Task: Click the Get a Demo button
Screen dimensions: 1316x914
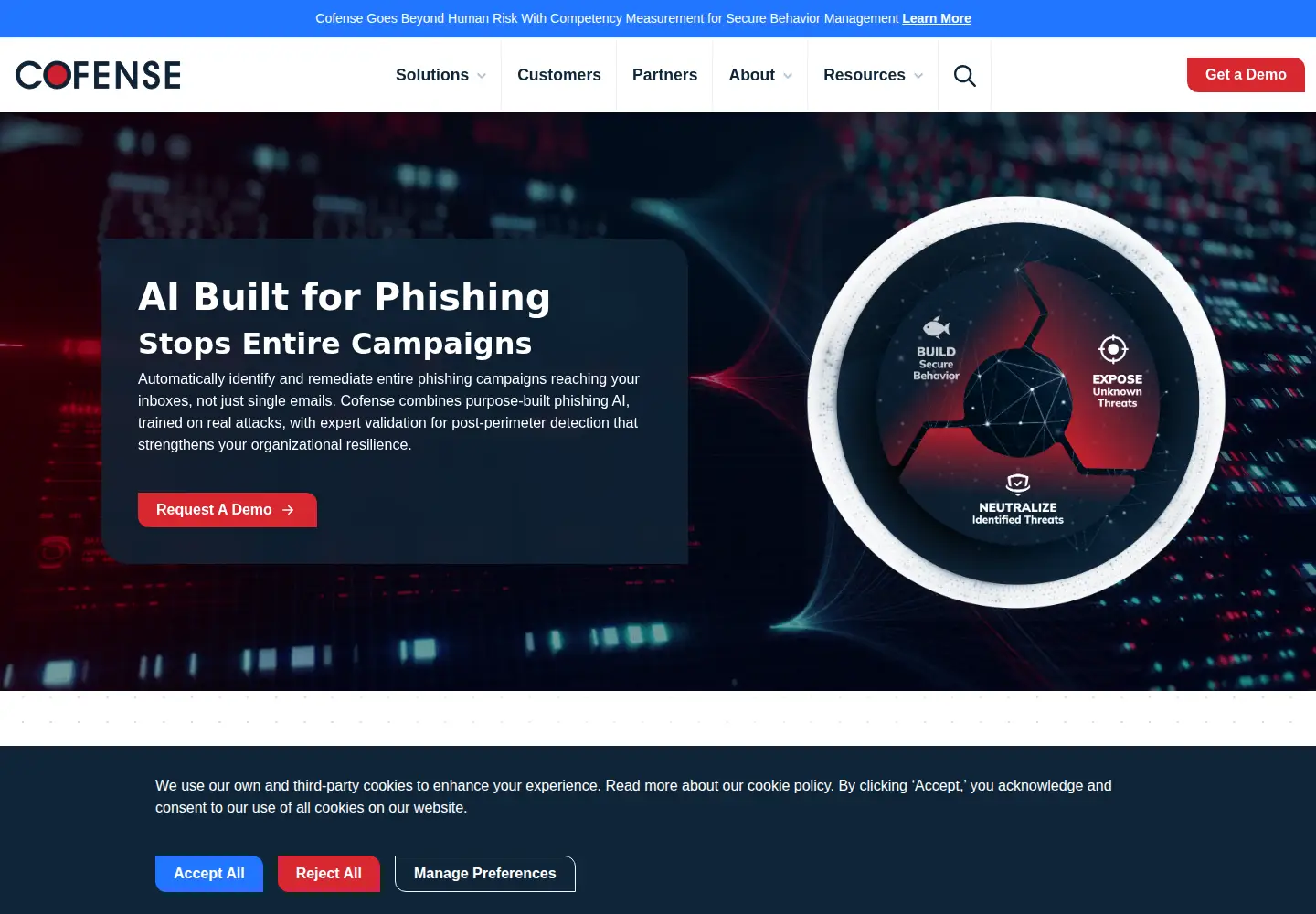Action: coord(1246,75)
